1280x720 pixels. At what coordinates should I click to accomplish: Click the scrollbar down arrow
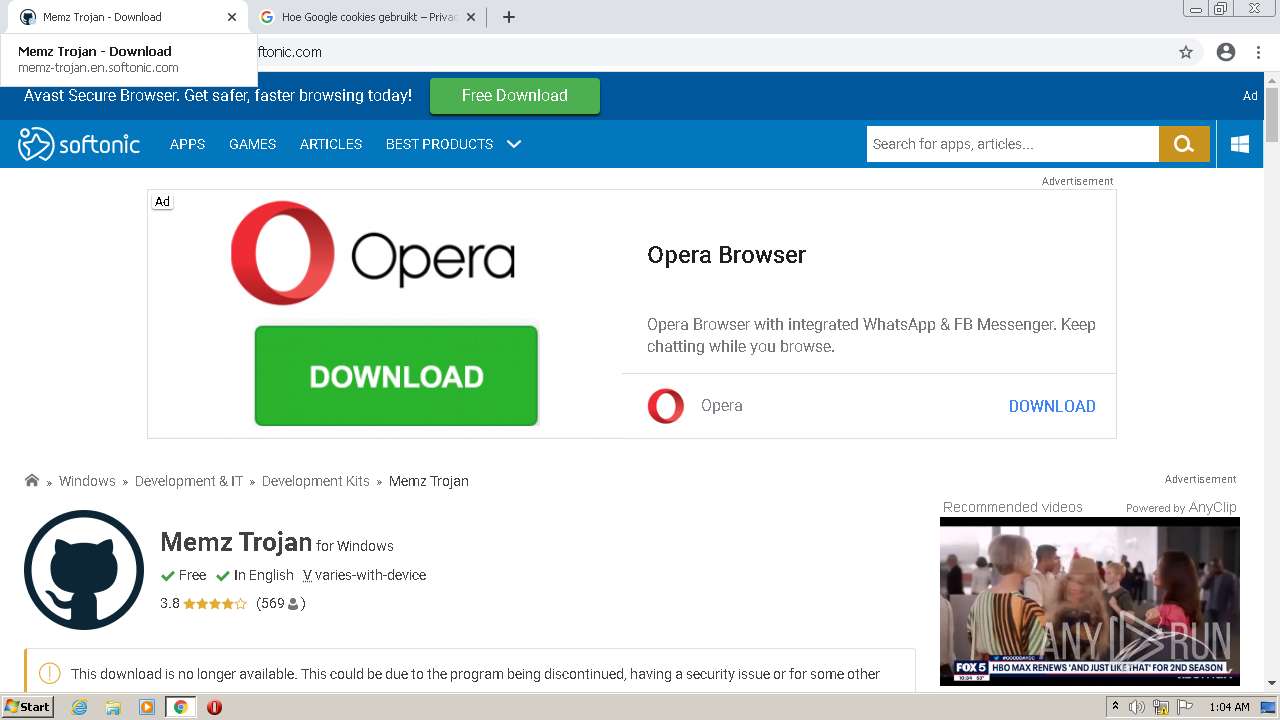click(1272, 683)
